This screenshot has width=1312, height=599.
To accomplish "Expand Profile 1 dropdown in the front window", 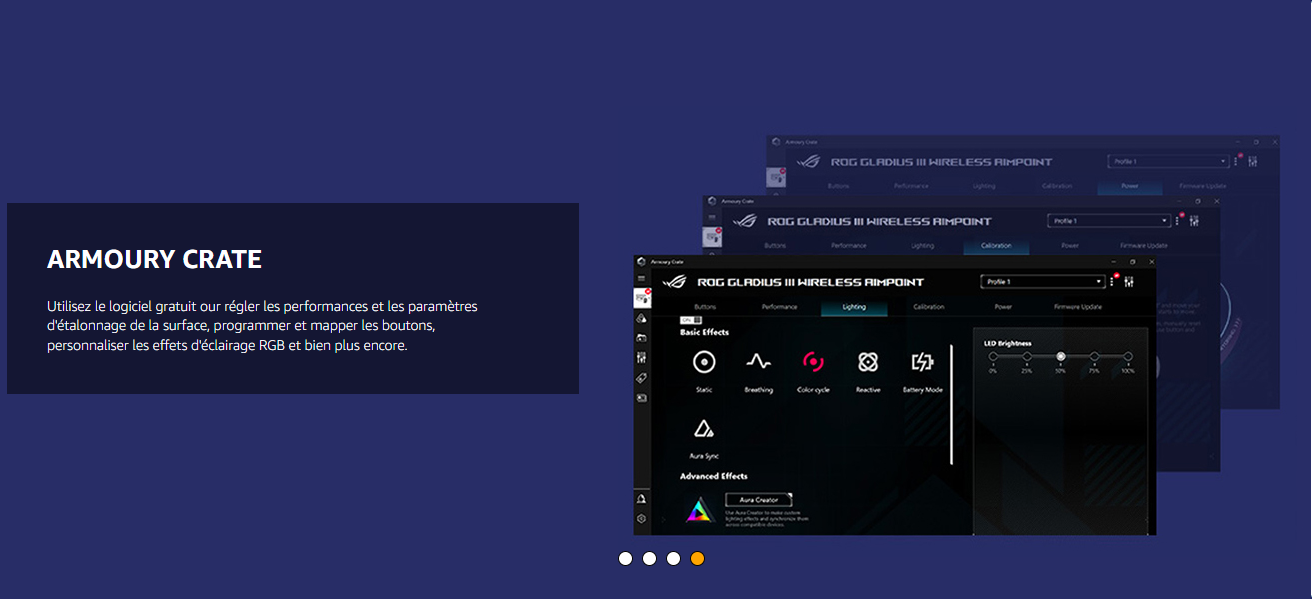I will coord(1042,282).
